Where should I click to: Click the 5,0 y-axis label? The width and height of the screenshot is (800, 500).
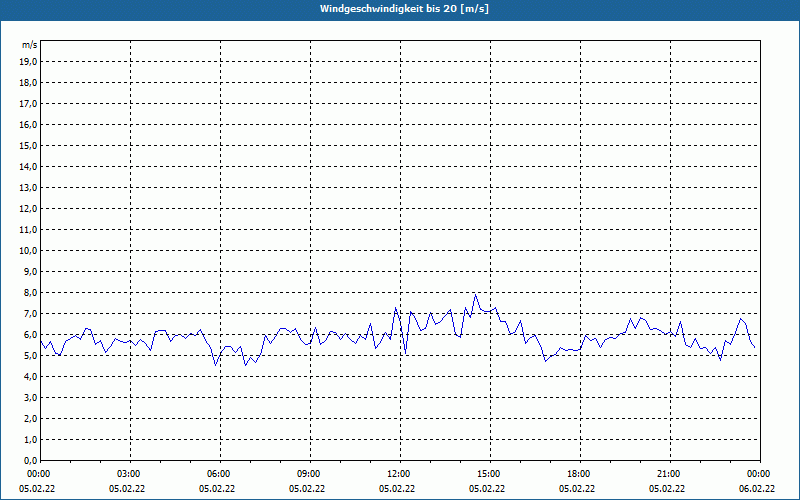pyautogui.click(x=31, y=356)
